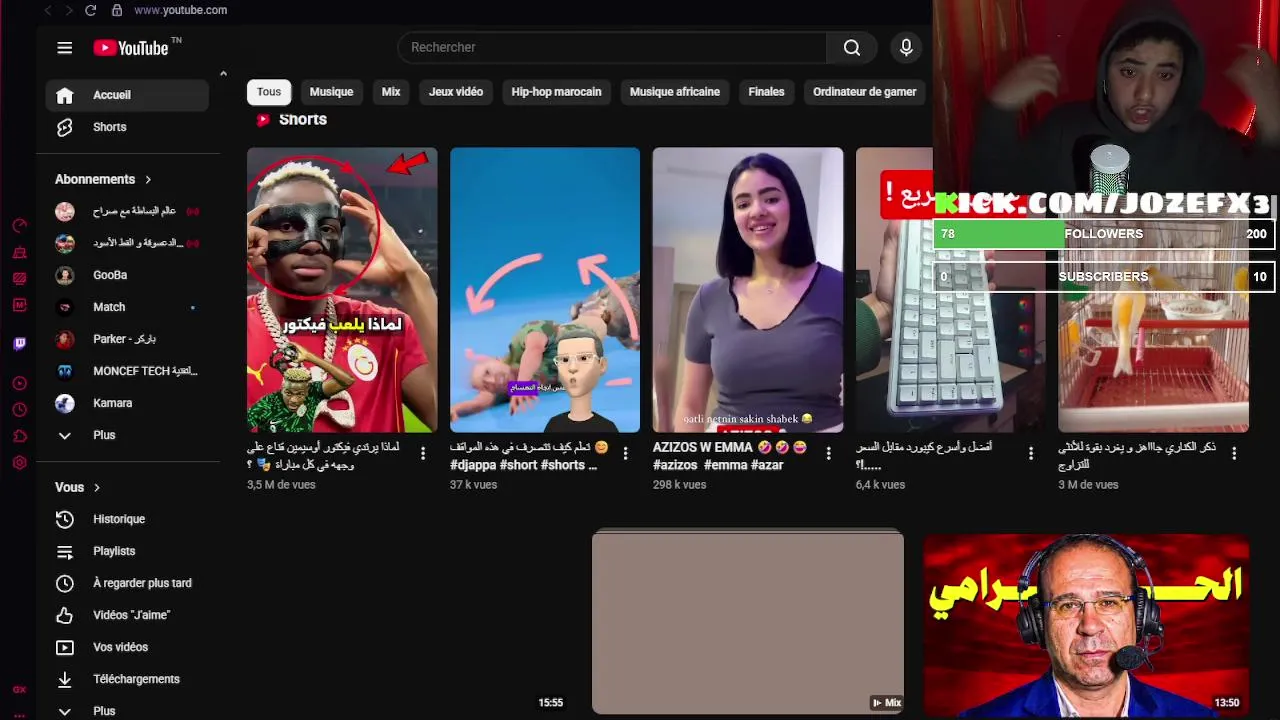Open Historique in sidebar

coord(127,519)
